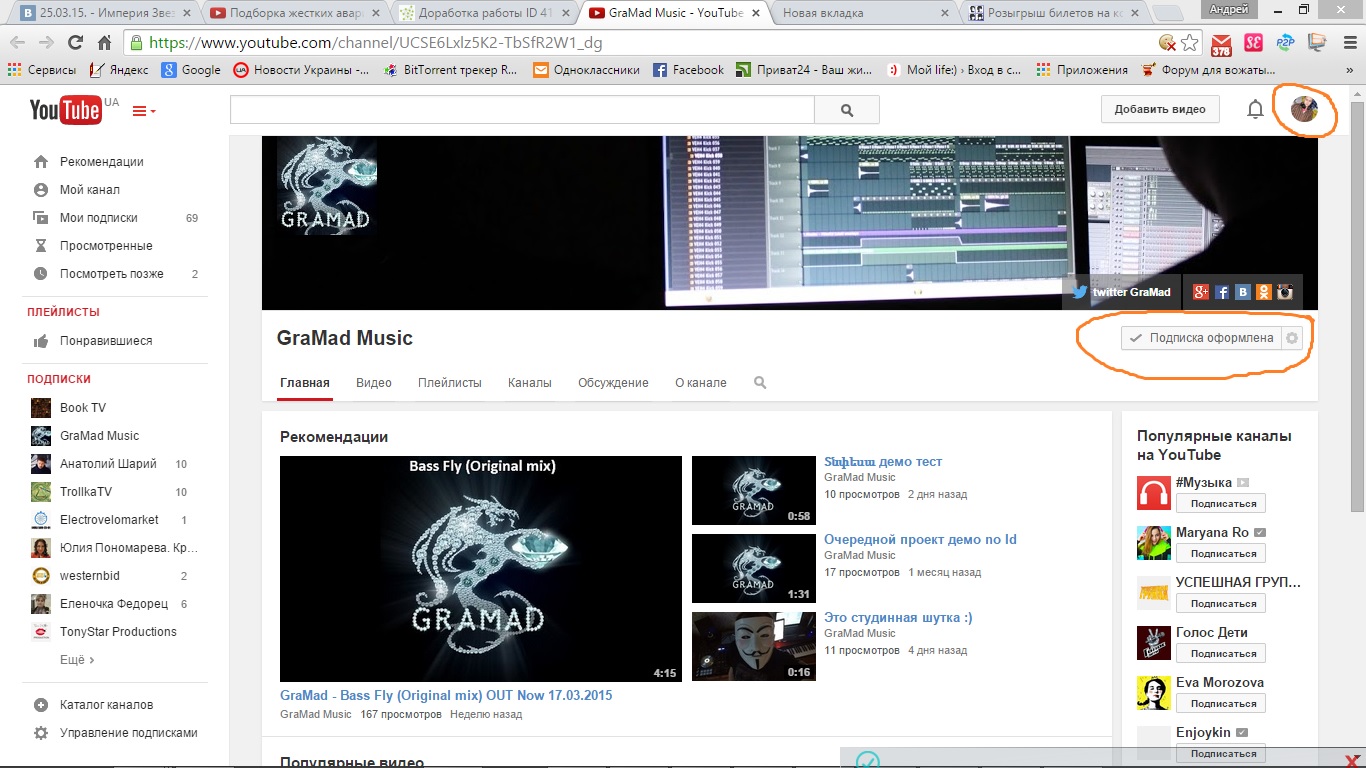Click the browser forward arrow
Screen dimensions: 1366x768
[x=46, y=43]
